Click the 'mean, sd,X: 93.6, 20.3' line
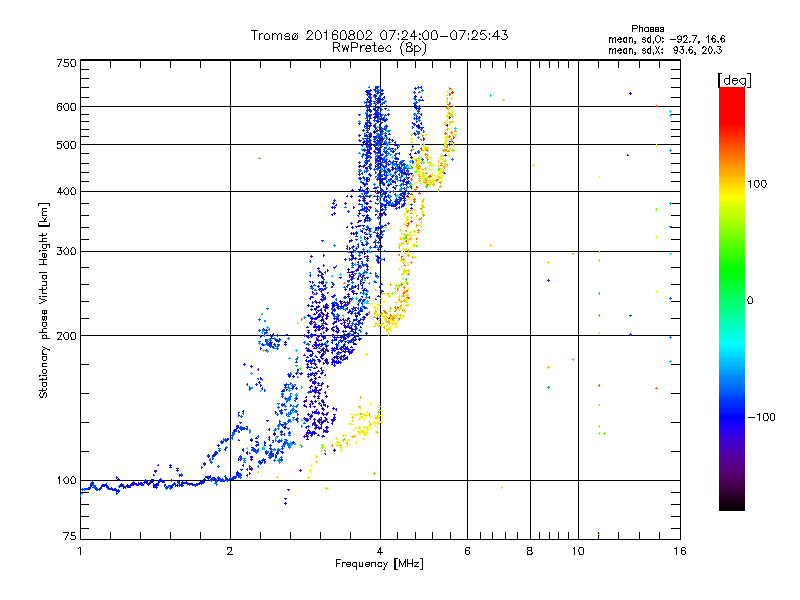The height and width of the screenshot is (600, 800). pos(665,50)
